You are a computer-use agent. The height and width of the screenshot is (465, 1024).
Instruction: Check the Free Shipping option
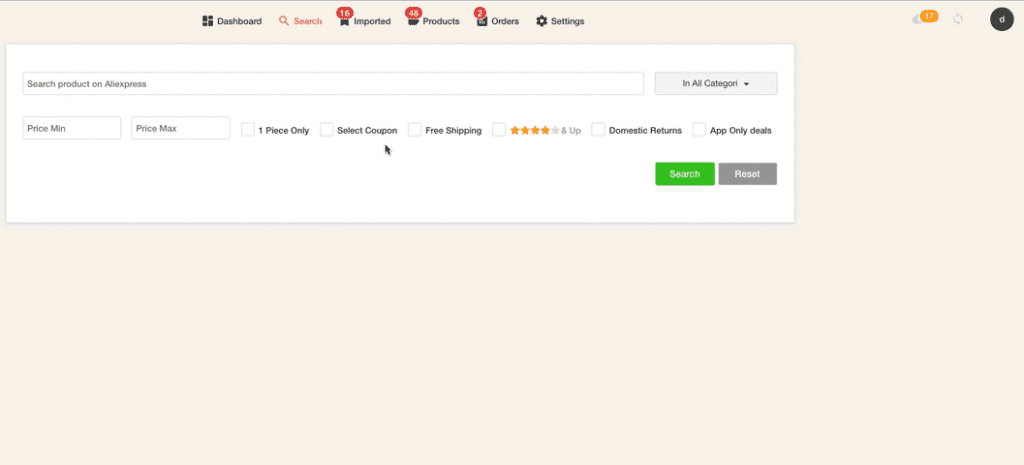pyautogui.click(x=415, y=129)
